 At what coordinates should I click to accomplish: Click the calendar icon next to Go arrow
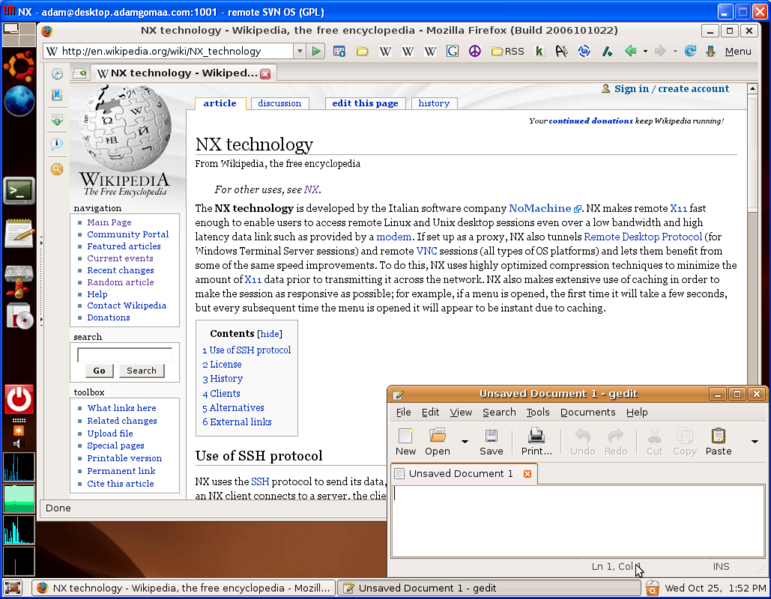click(339, 51)
